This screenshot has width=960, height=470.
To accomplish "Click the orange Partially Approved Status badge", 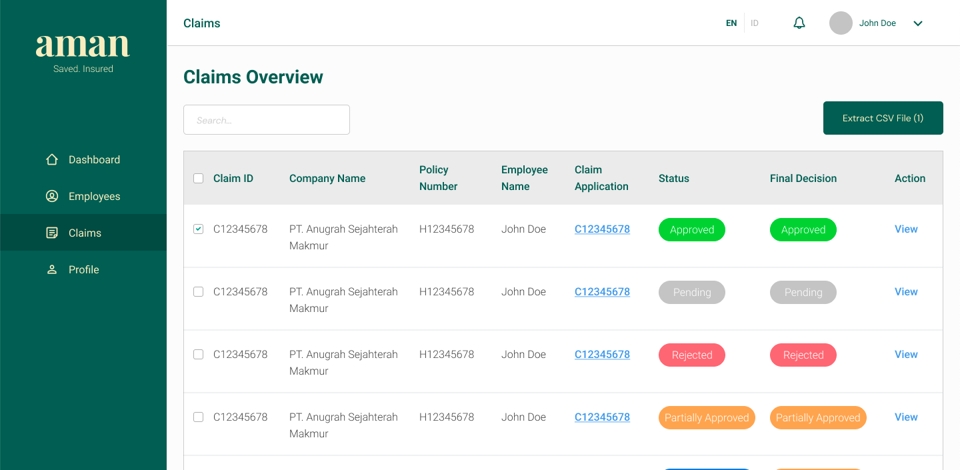I will [x=707, y=417].
